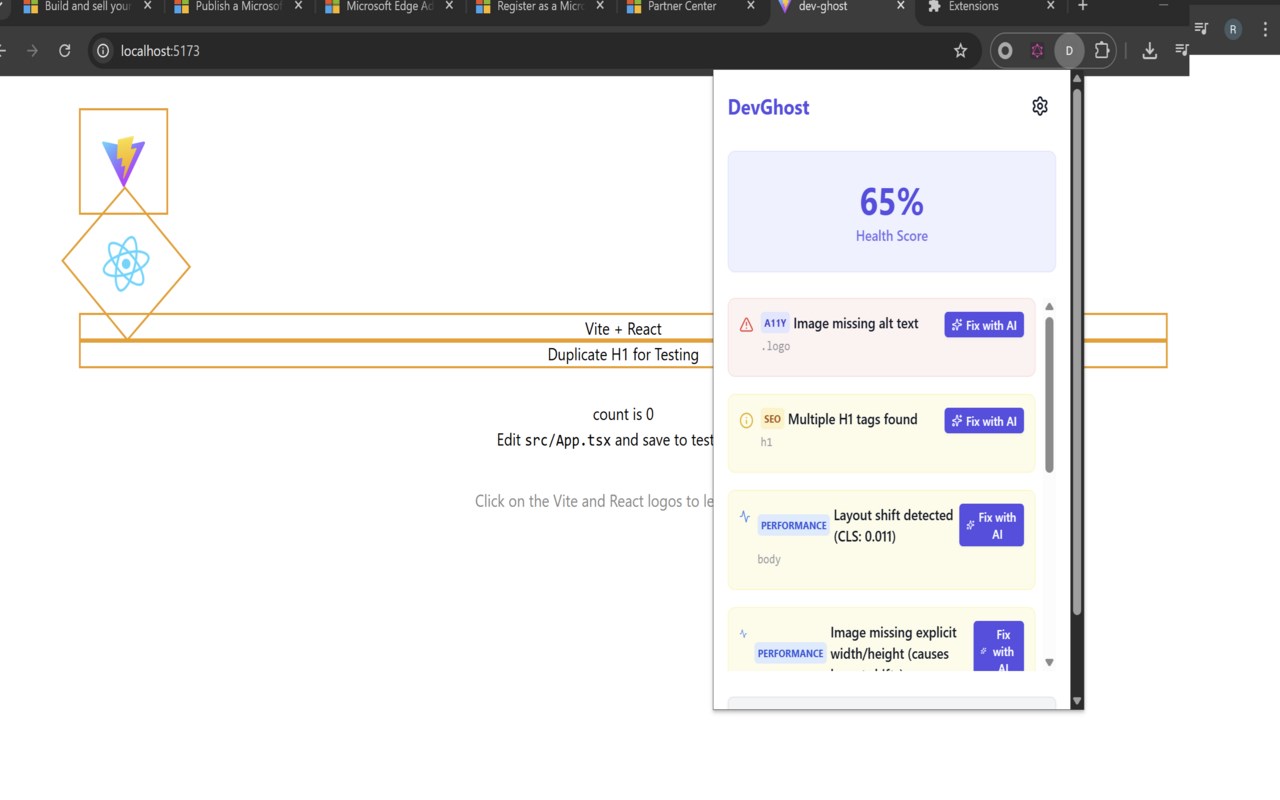This screenshot has width=1280, height=800.
Task: Click the SEO badge
Action: tap(772, 419)
